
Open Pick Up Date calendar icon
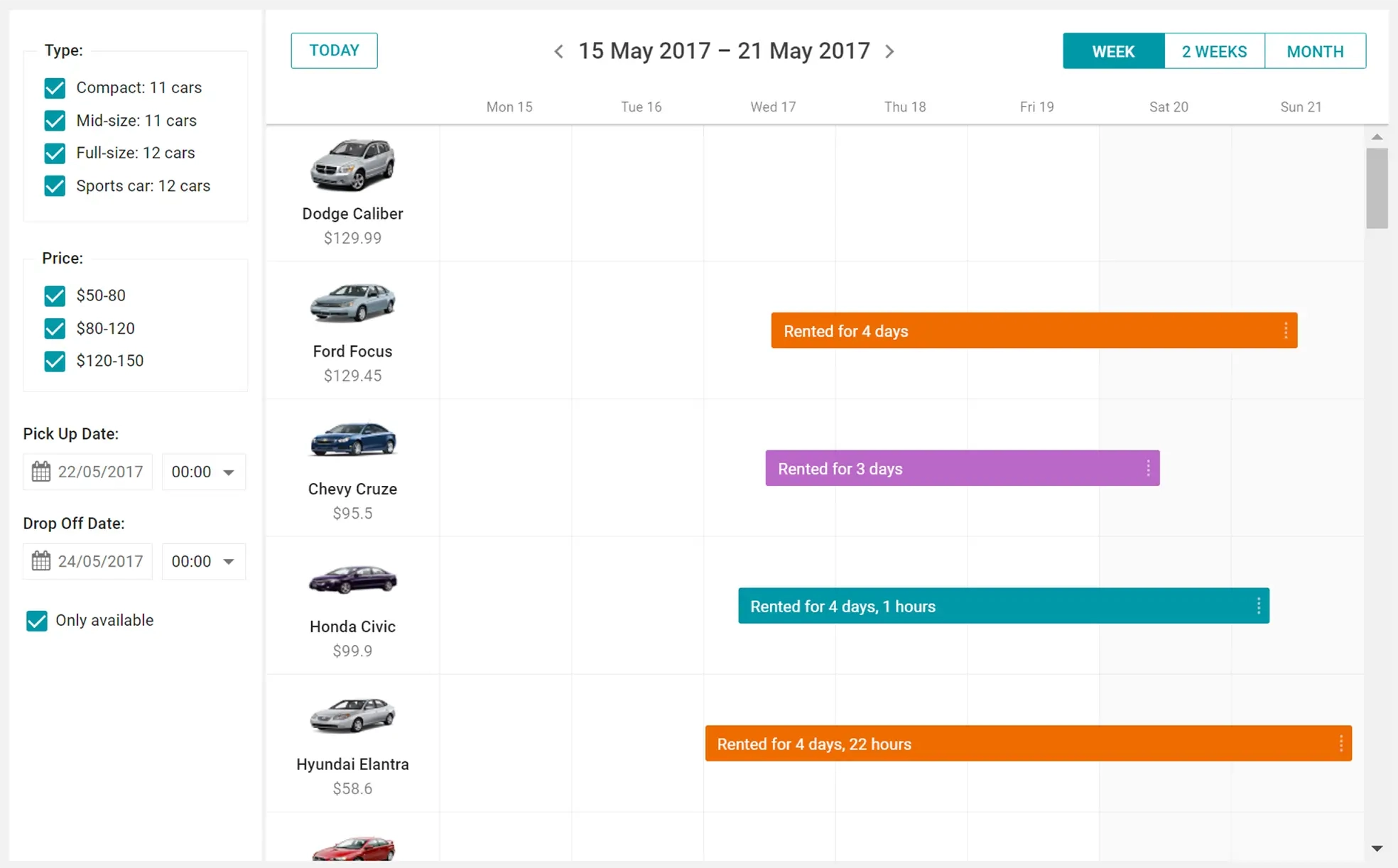coord(41,472)
